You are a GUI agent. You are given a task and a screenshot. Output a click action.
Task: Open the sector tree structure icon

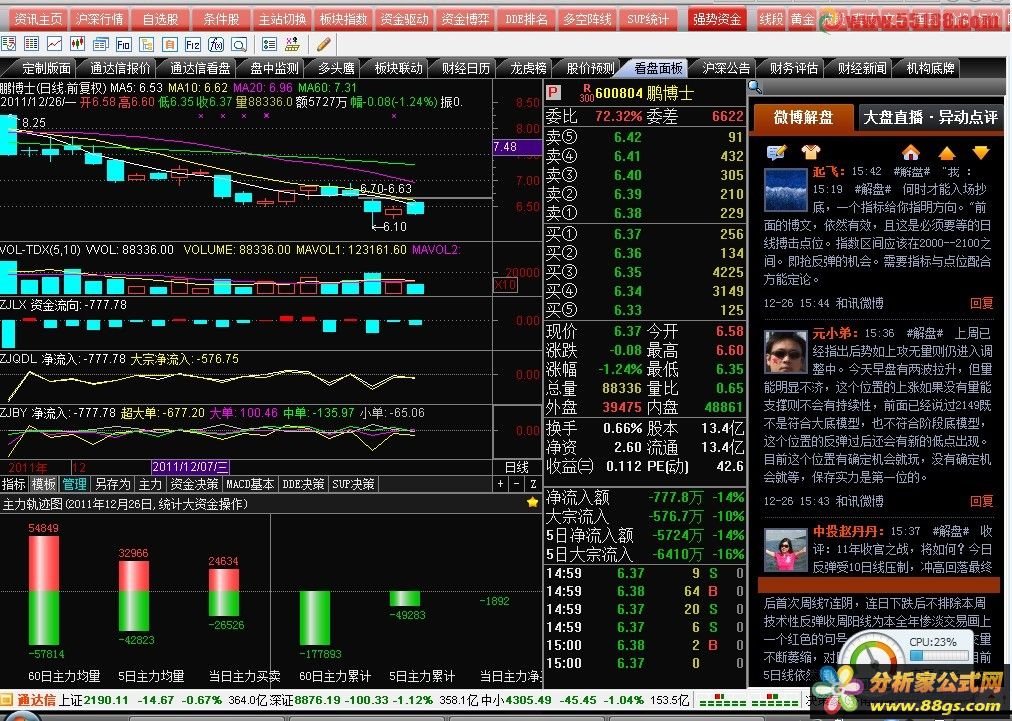point(147,44)
